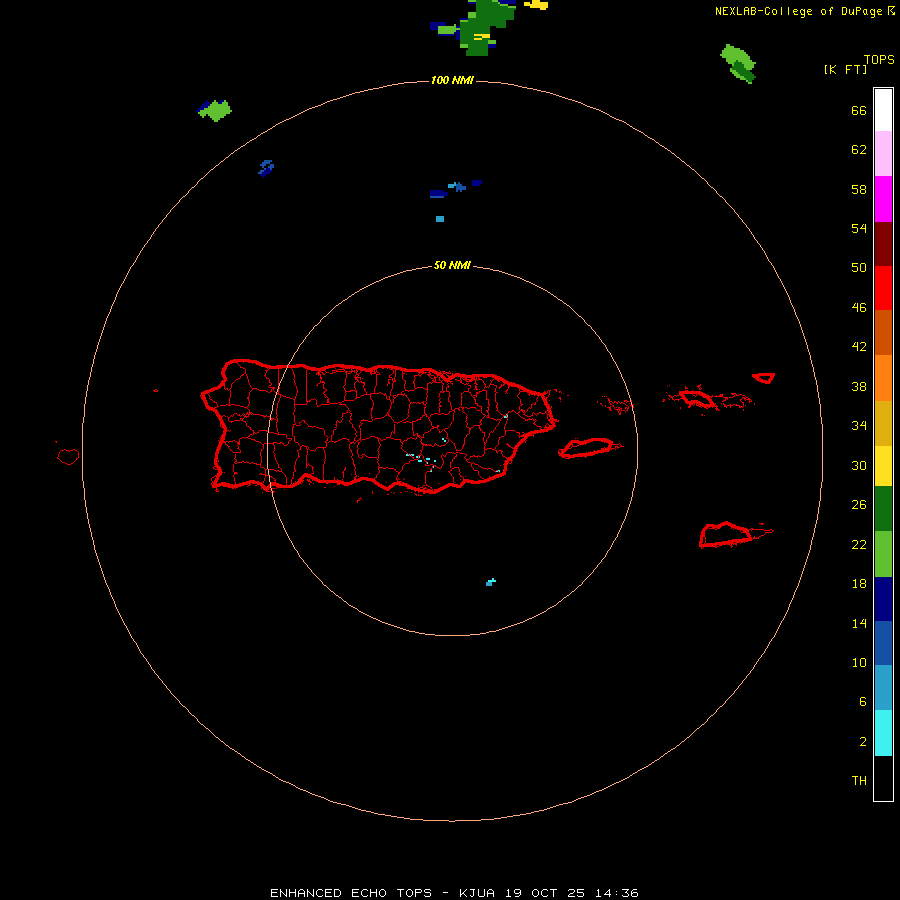Click the small light blue square echo north

440,219
